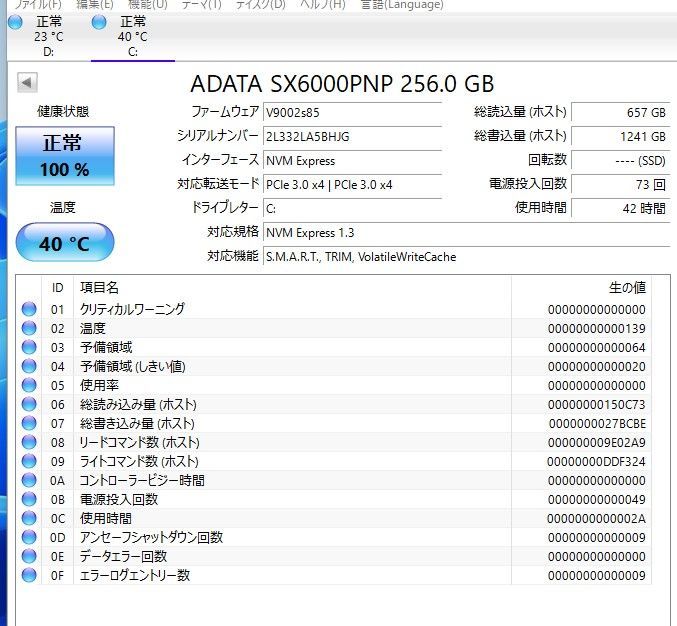Click the rotation rate value ---- (SSD)
The height and width of the screenshot is (626, 677).
click(x=621, y=161)
